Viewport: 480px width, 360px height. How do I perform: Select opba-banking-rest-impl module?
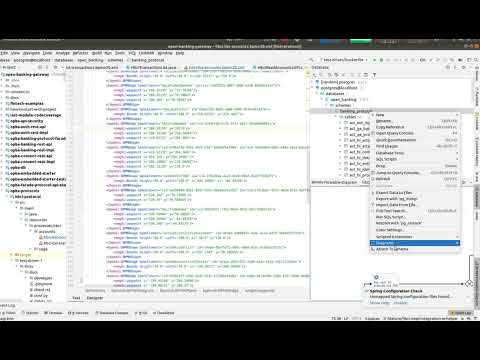(x=32, y=150)
